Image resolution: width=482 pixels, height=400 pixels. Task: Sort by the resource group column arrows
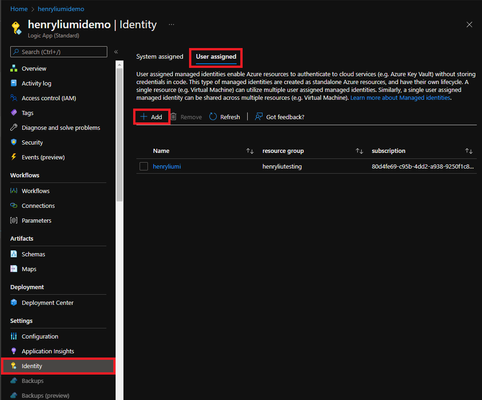[x=359, y=151]
